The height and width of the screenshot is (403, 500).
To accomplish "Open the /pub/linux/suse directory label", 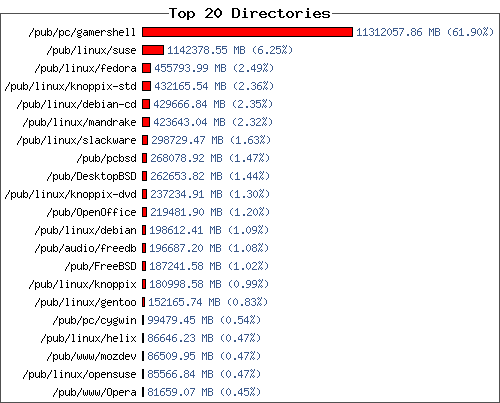I will point(91,50).
